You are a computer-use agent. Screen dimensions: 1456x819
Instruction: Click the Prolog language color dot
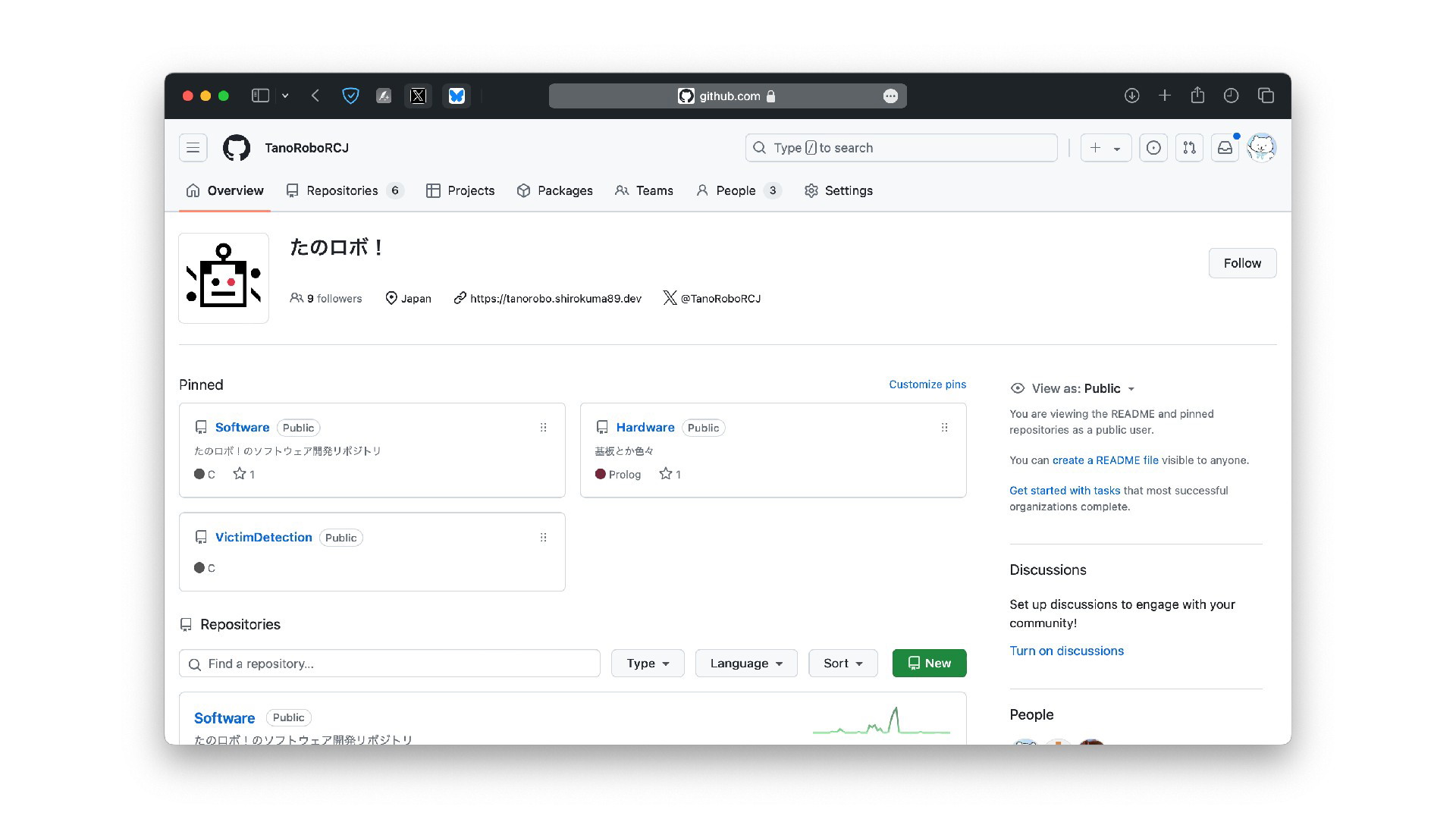click(601, 474)
